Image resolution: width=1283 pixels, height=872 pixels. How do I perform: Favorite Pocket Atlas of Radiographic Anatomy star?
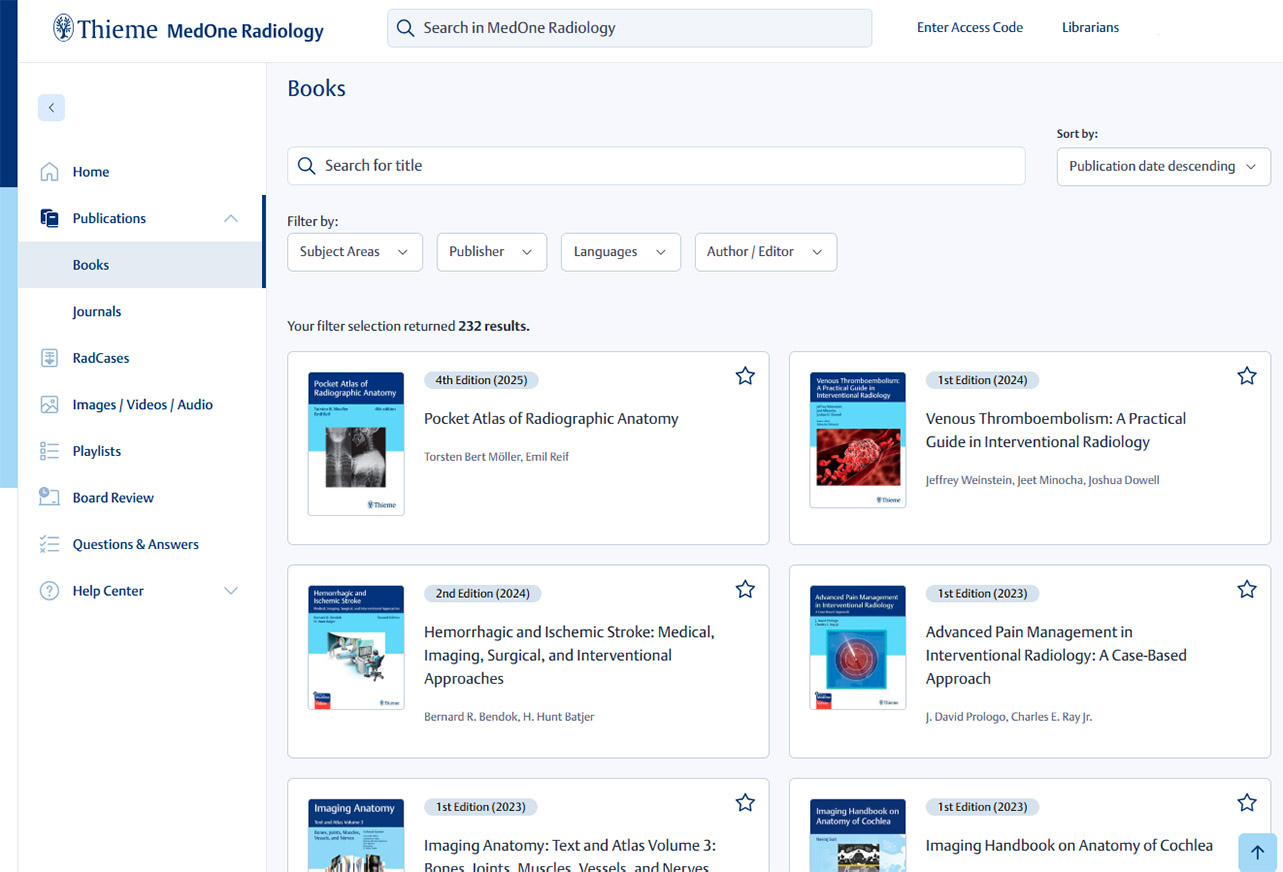point(745,376)
